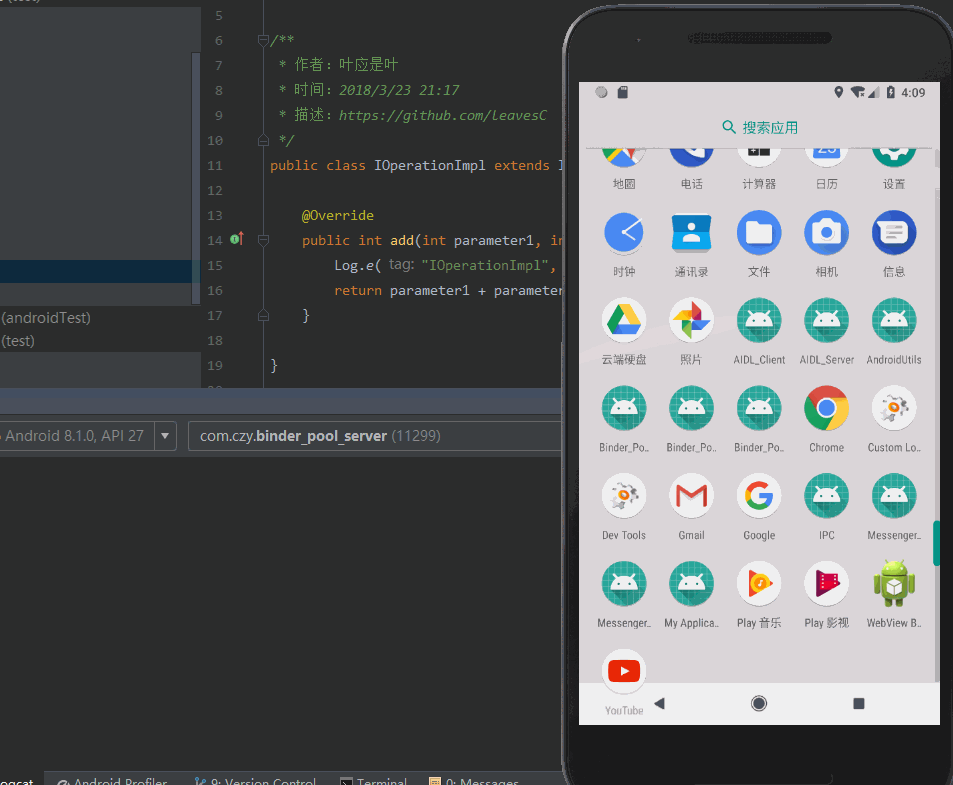Open Play Movies (Play 影视) app
Image resolution: width=953 pixels, height=785 pixels.
click(x=826, y=584)
